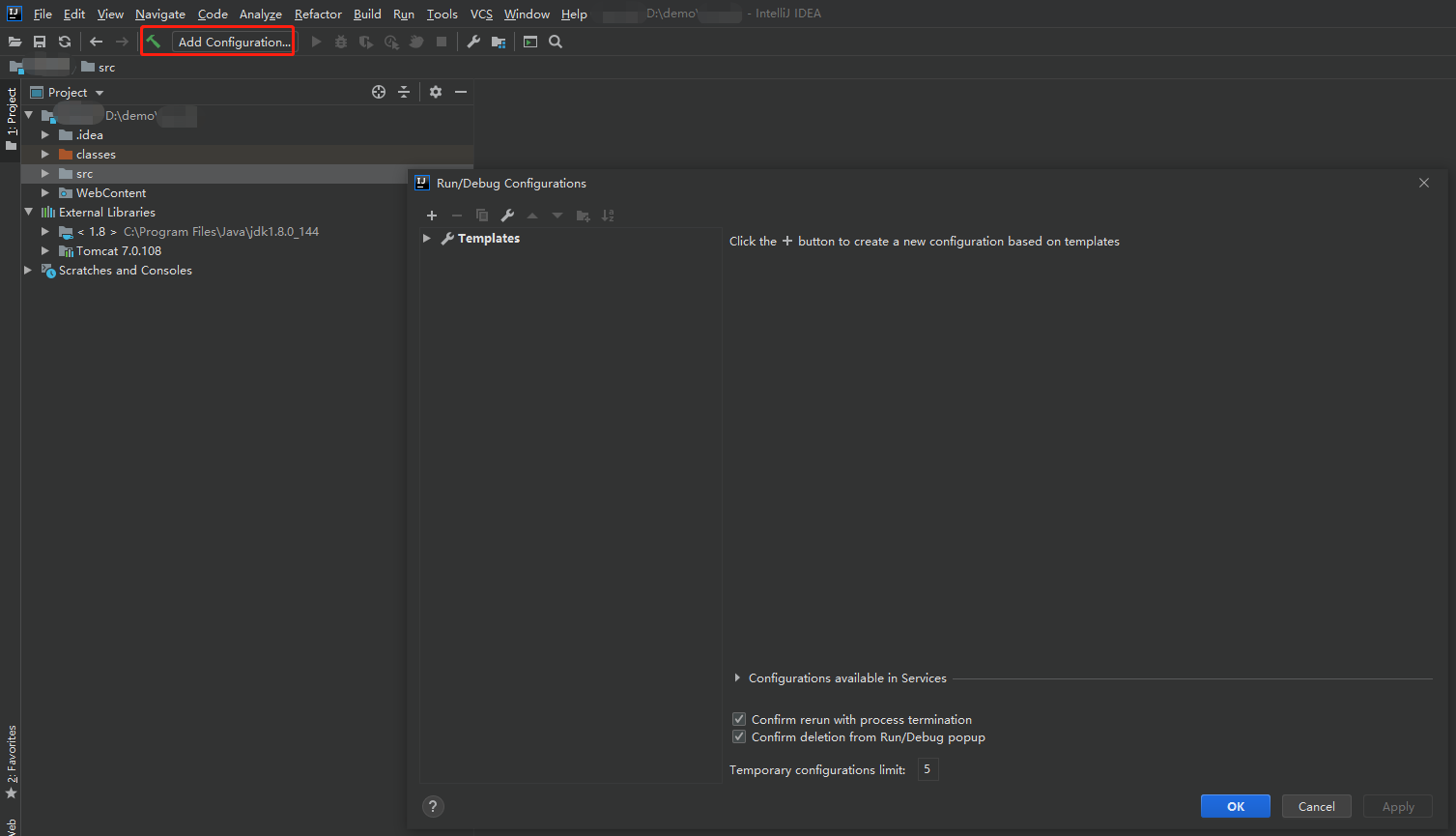The image size is (1456, 836).
Task: Click the Locate target icon in Project panel
Action: tap(379, 92)
